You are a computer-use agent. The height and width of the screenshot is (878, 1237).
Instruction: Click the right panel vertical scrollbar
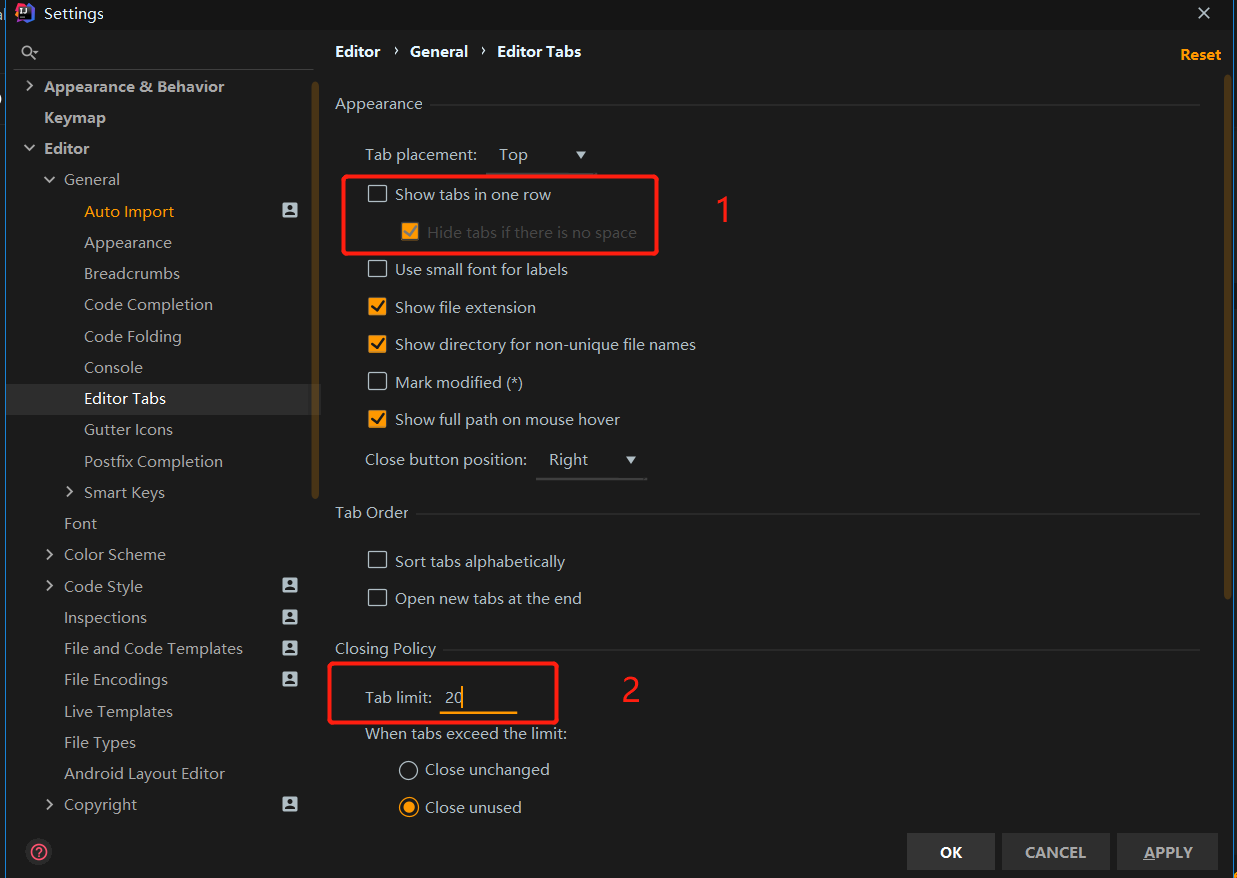coord(1228,336)
